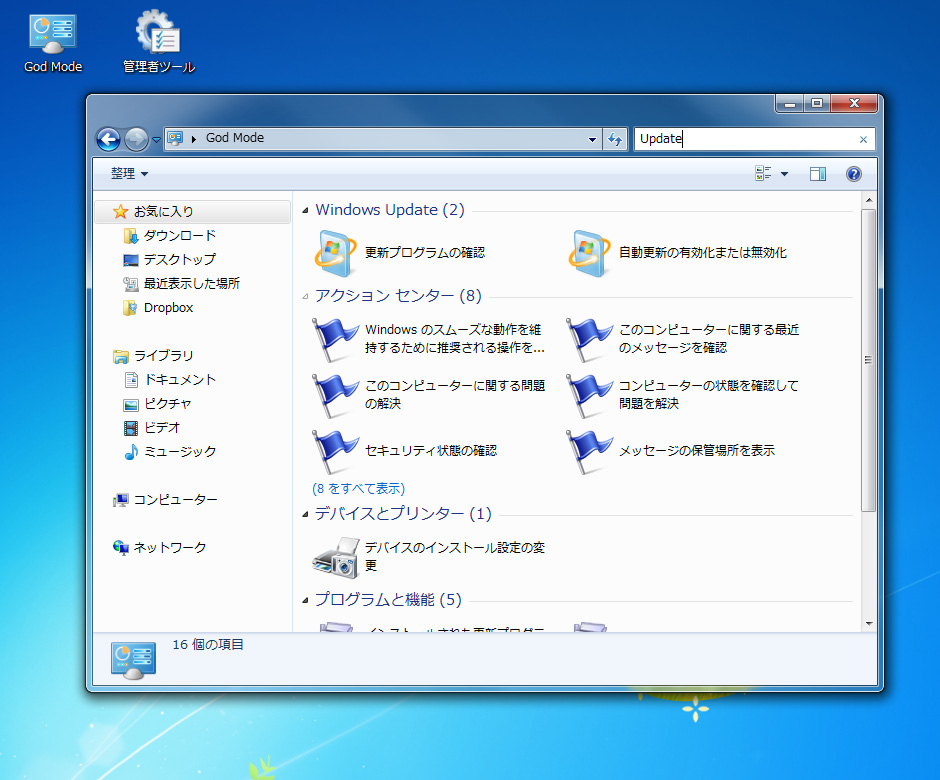The height and width of the screenshot is (780, 940).
Task: Click the このコンピューターに関する問題の解決 flag icon
Action: 335,395
